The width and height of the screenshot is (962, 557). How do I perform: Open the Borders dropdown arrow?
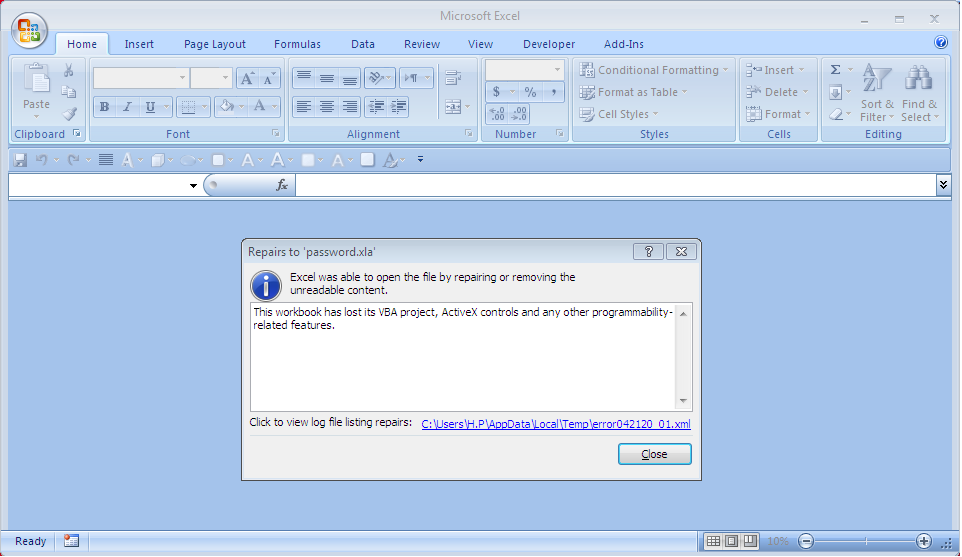click(204, 107)
